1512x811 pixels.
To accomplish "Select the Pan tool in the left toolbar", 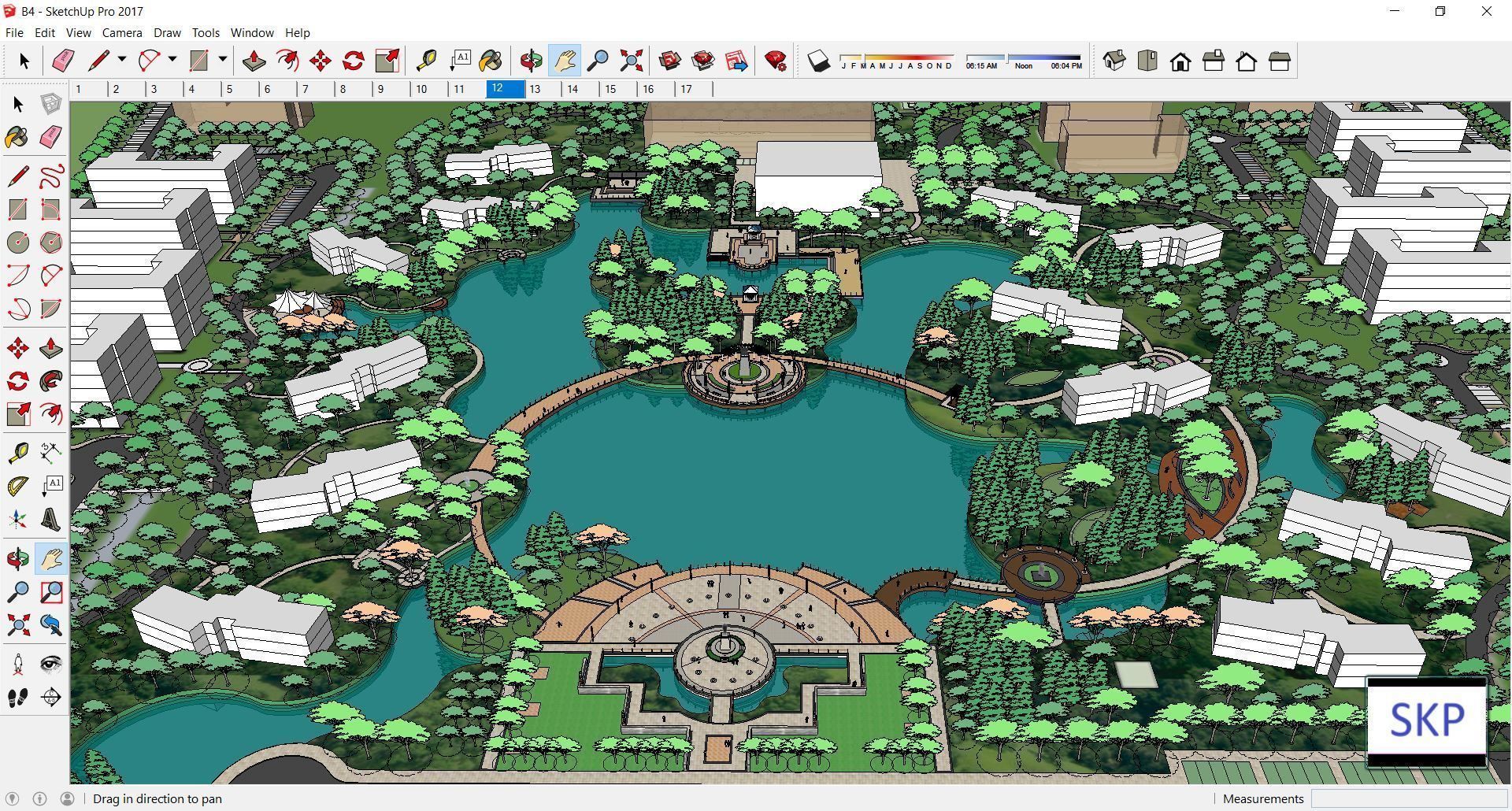I will tap(50, 559).
